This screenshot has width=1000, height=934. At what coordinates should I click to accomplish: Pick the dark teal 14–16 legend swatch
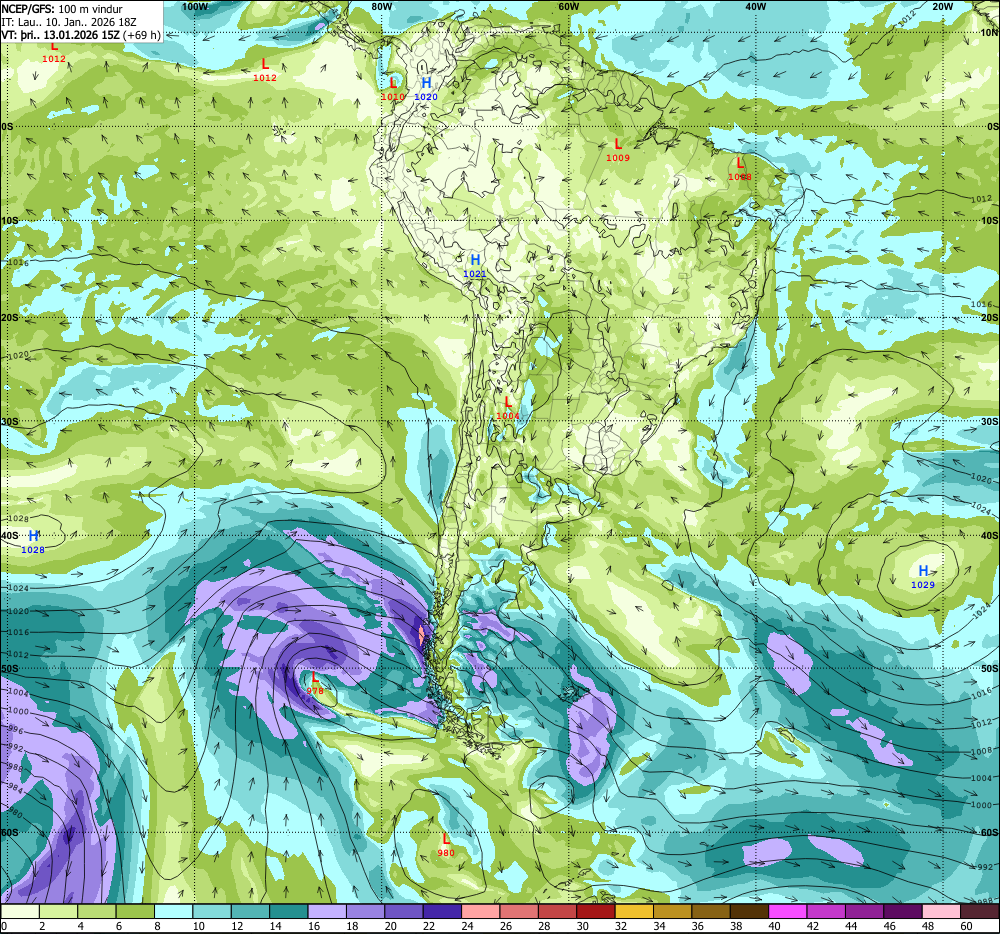289,911
